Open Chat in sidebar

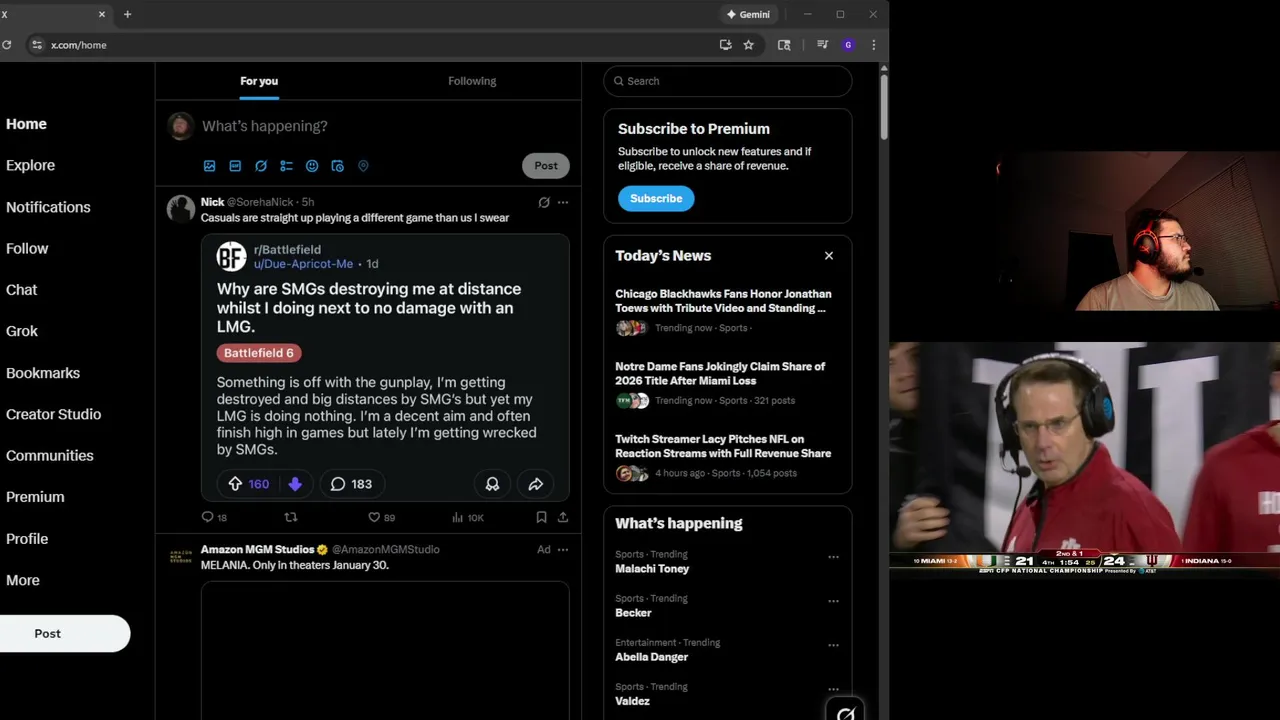click(x=21, y=290)
